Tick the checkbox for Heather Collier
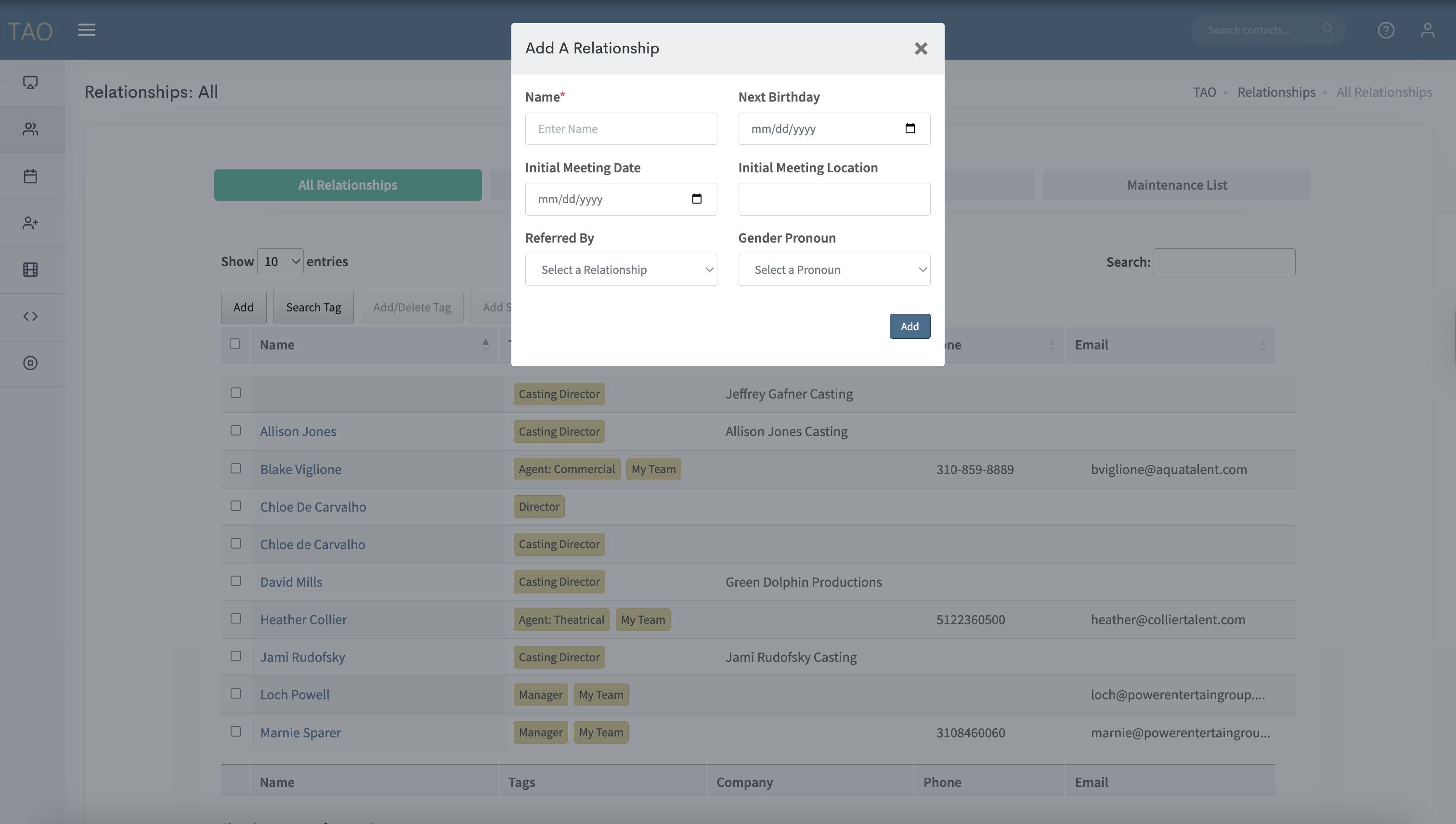This screenshot has width=1456, height=824. (x=236, y=618)
